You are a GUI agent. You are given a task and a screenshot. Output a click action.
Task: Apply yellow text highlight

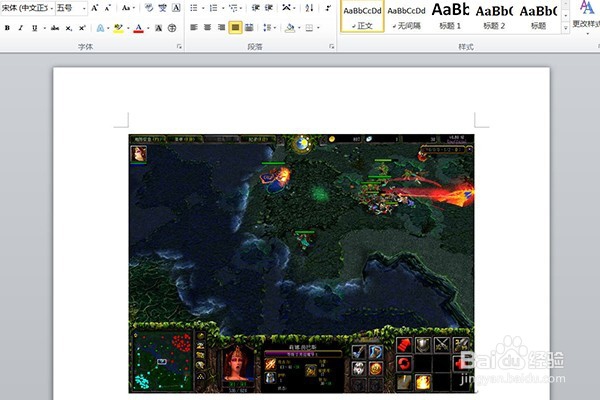pyautogui.click(x=119, y=28)
